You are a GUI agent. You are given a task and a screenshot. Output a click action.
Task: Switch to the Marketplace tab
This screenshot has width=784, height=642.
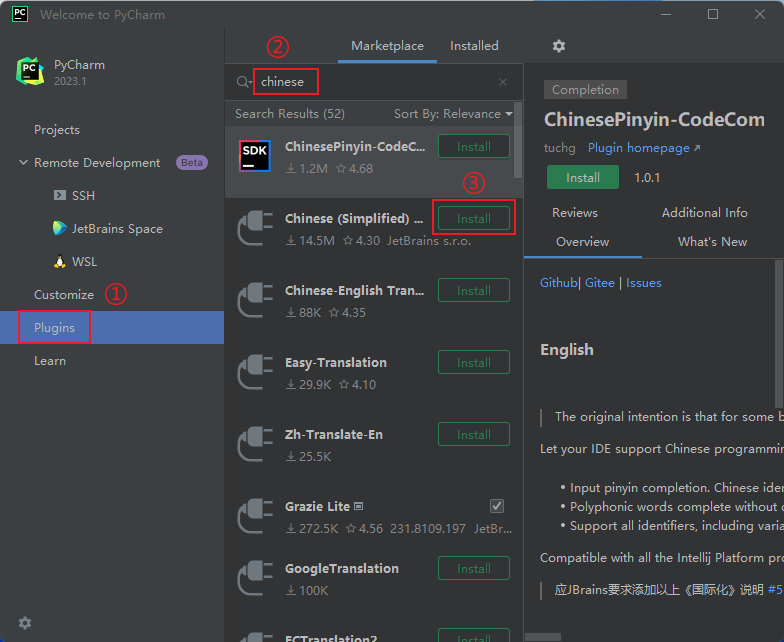[x=387, y=46]
